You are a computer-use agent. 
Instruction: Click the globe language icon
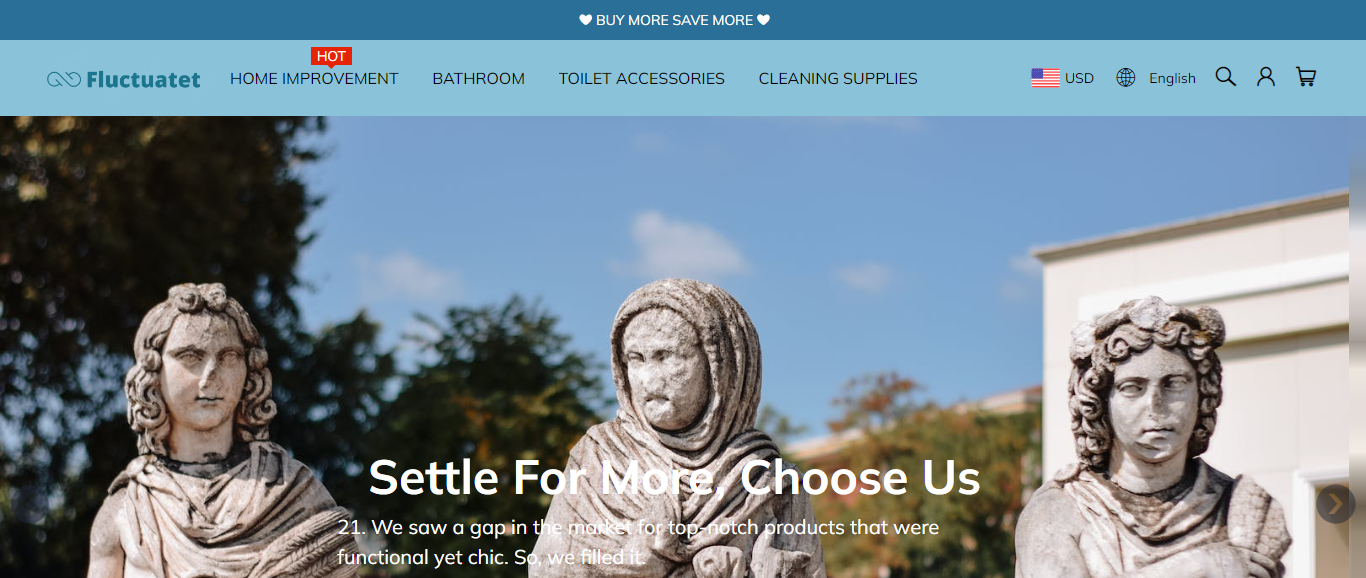[1126, 78]
